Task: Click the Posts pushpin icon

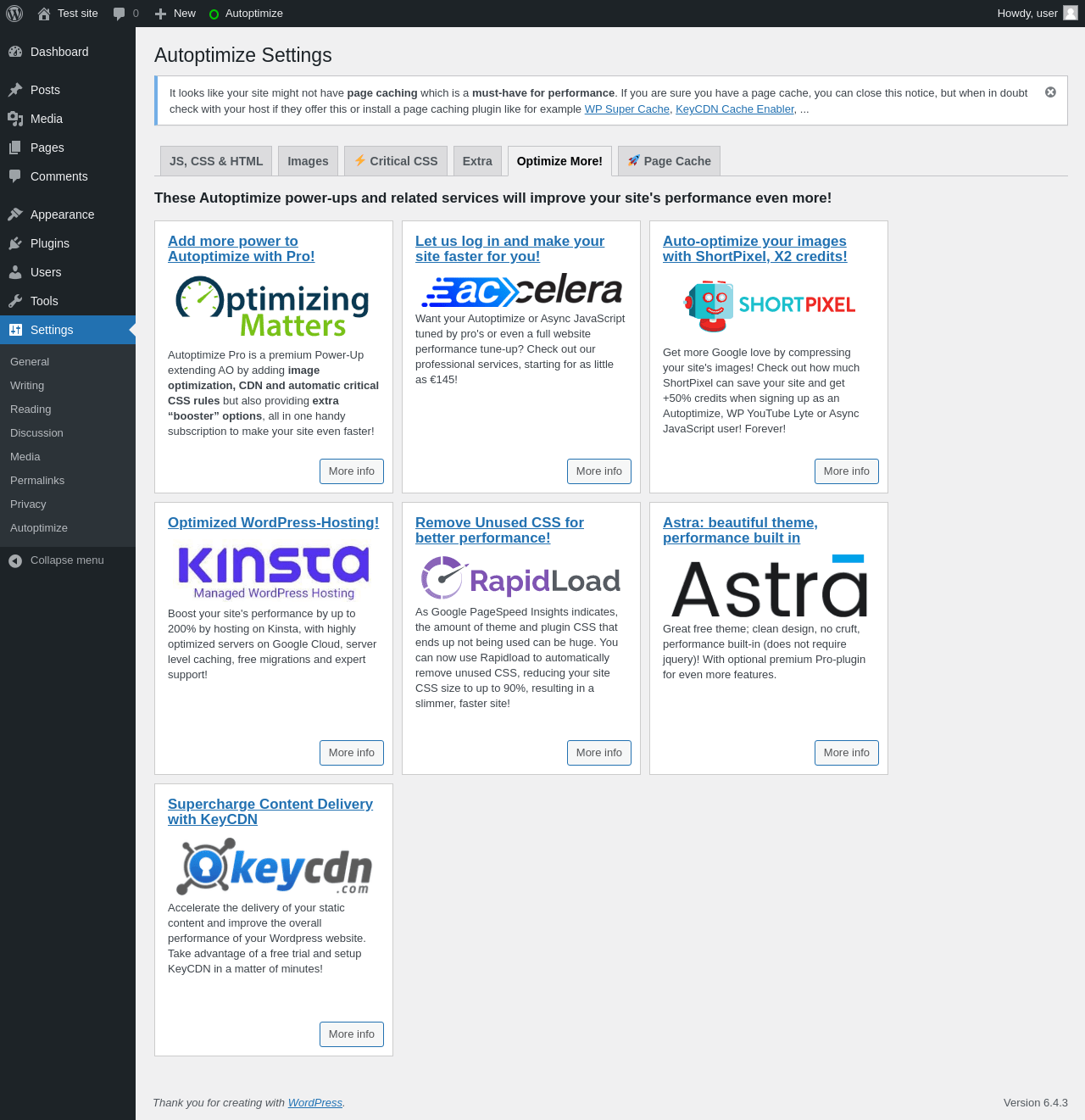Action: tap(15, 90)
